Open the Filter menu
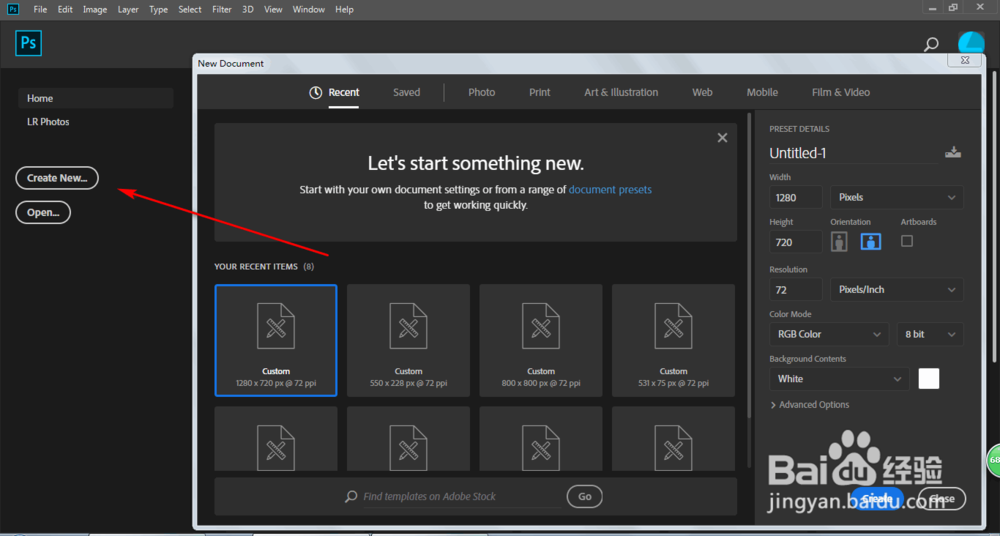The height and width of the screenshot is (536, 1000). tap(222, 10)
